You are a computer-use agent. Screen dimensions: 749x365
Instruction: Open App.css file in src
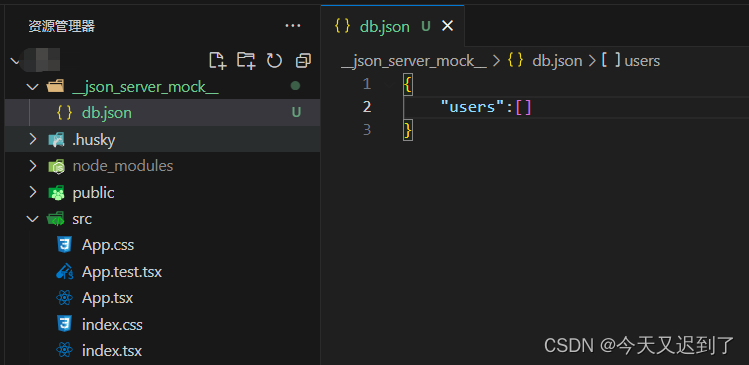pos(162,245)
